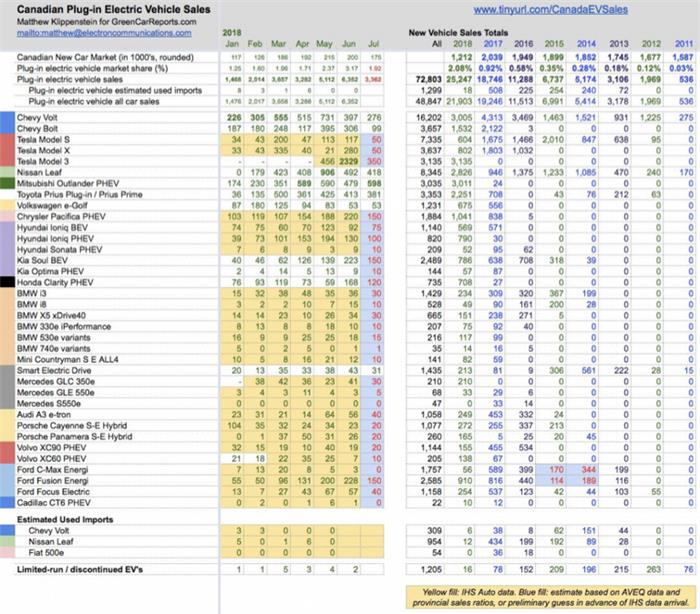Click the blue swatch beside Cadillac CT6 PHEV

pyautogui.click(x=8, y=502)
